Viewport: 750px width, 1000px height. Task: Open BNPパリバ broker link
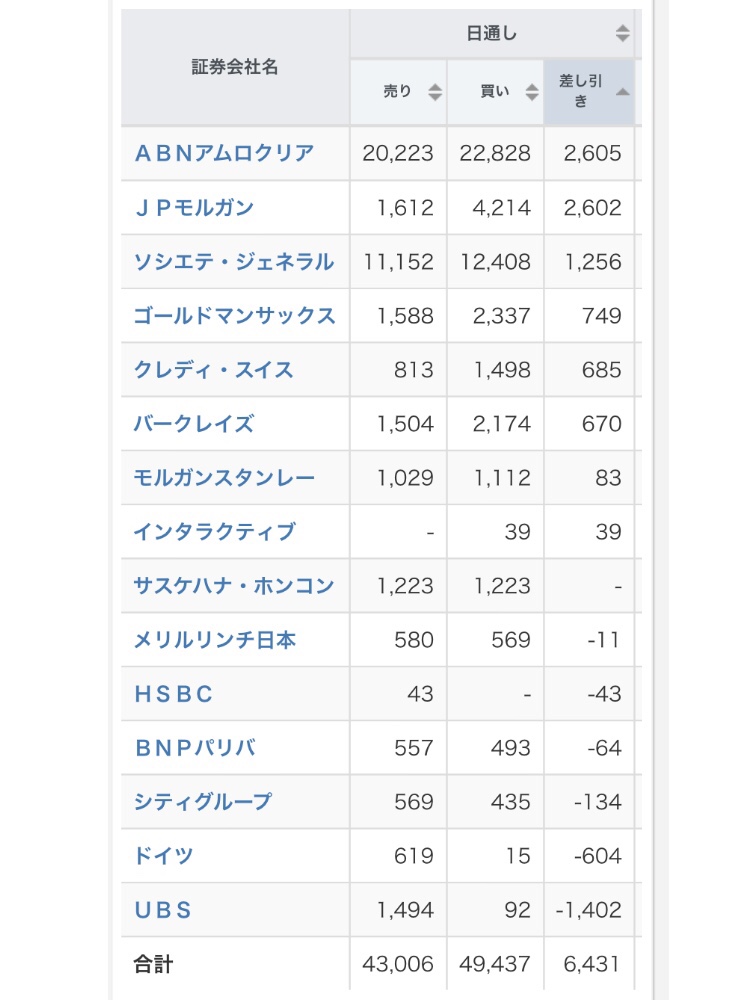point(195,747)
